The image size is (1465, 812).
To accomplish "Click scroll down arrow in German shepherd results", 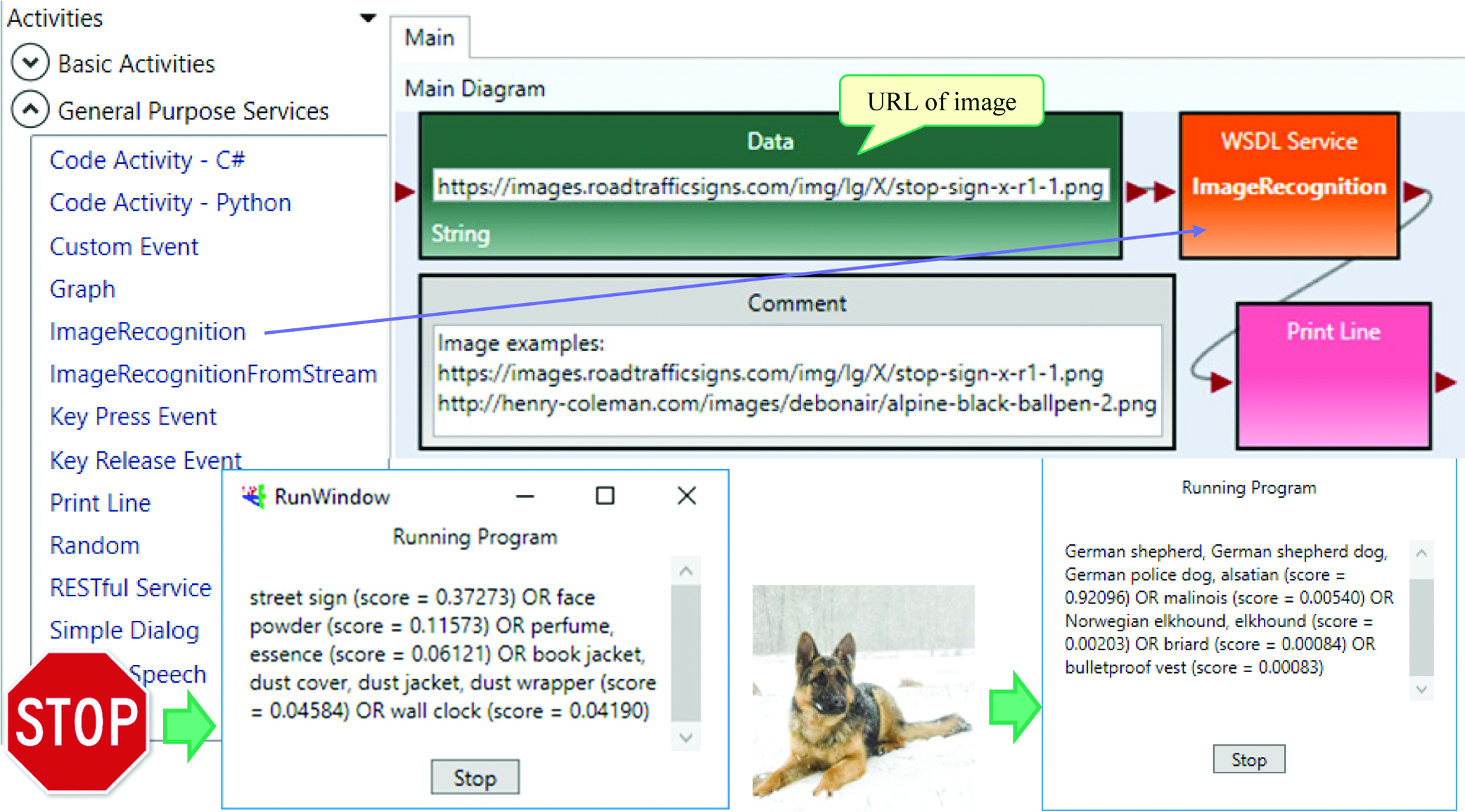I will pyautogui.click(x=1421, y=690).
